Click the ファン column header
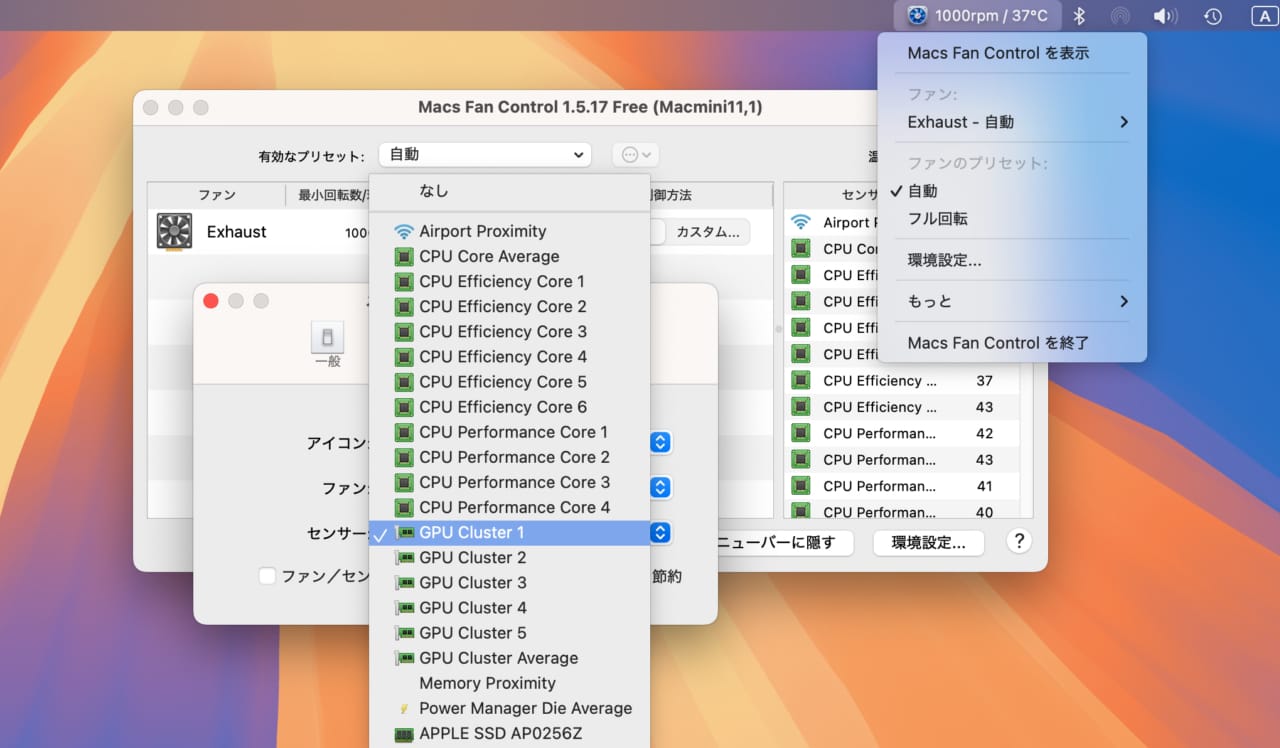The width and height of the screenshot is (1280, 748). click(216, 195)
